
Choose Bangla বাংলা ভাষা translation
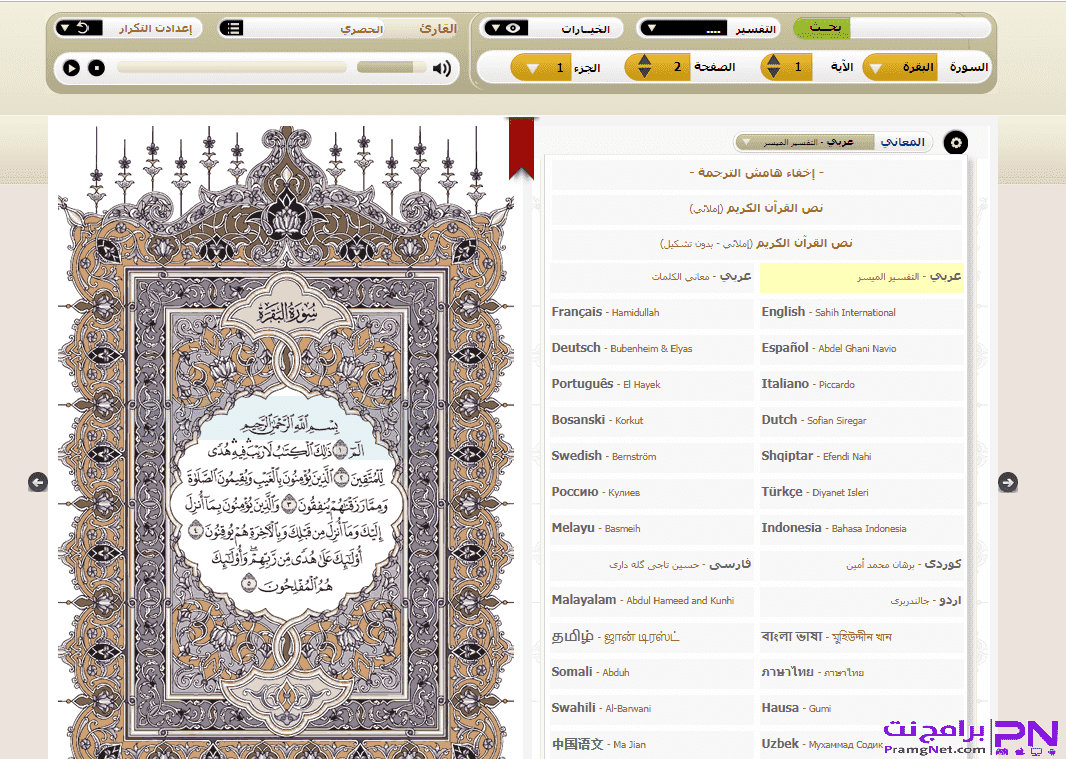[861, 637]
